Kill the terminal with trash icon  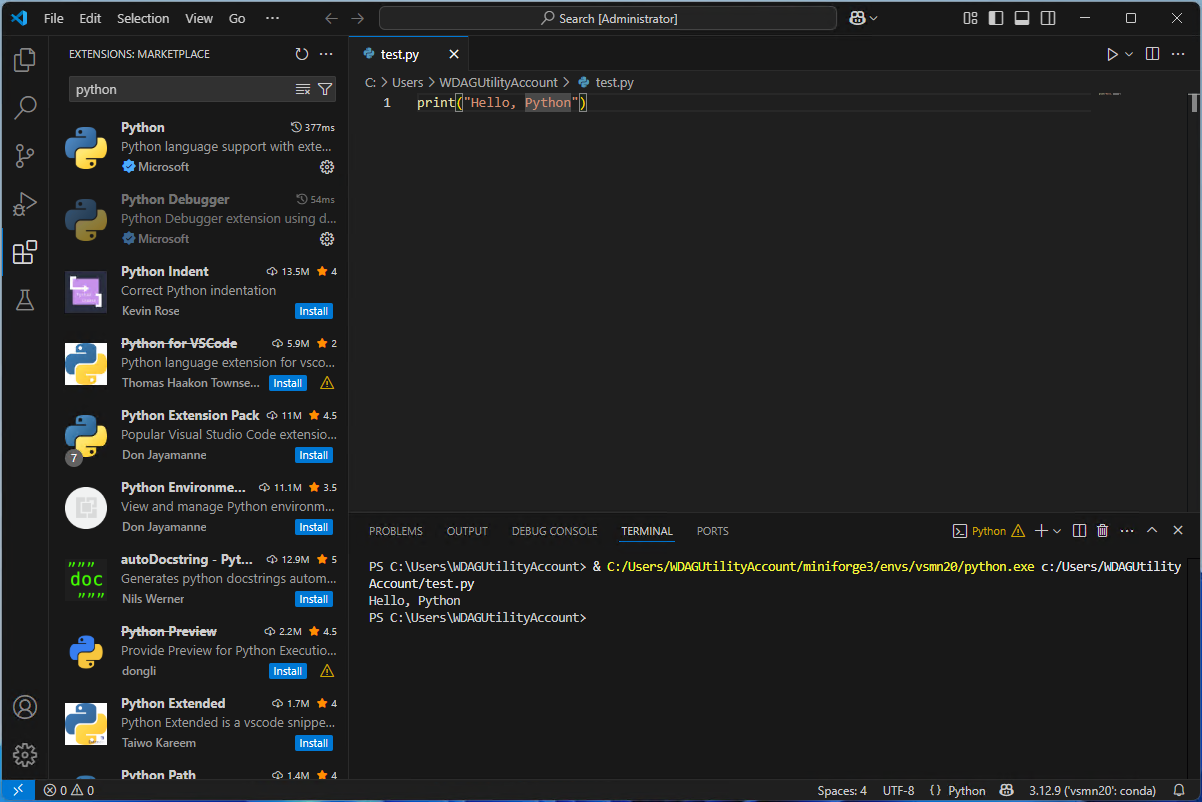1103,531
